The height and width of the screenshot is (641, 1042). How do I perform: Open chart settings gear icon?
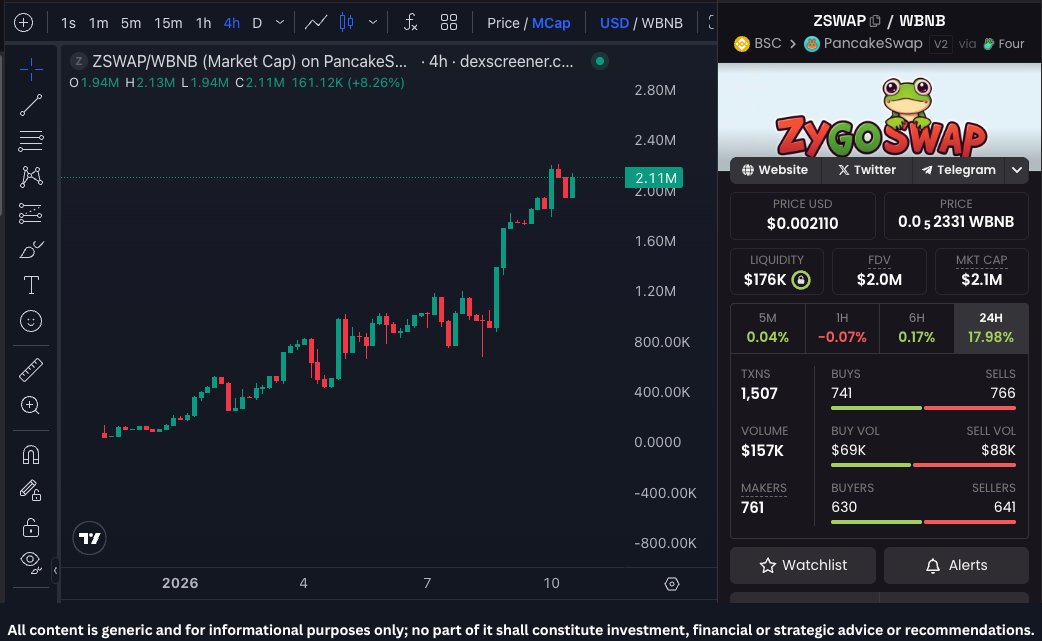pyautogui.click(x=672, y=583)
